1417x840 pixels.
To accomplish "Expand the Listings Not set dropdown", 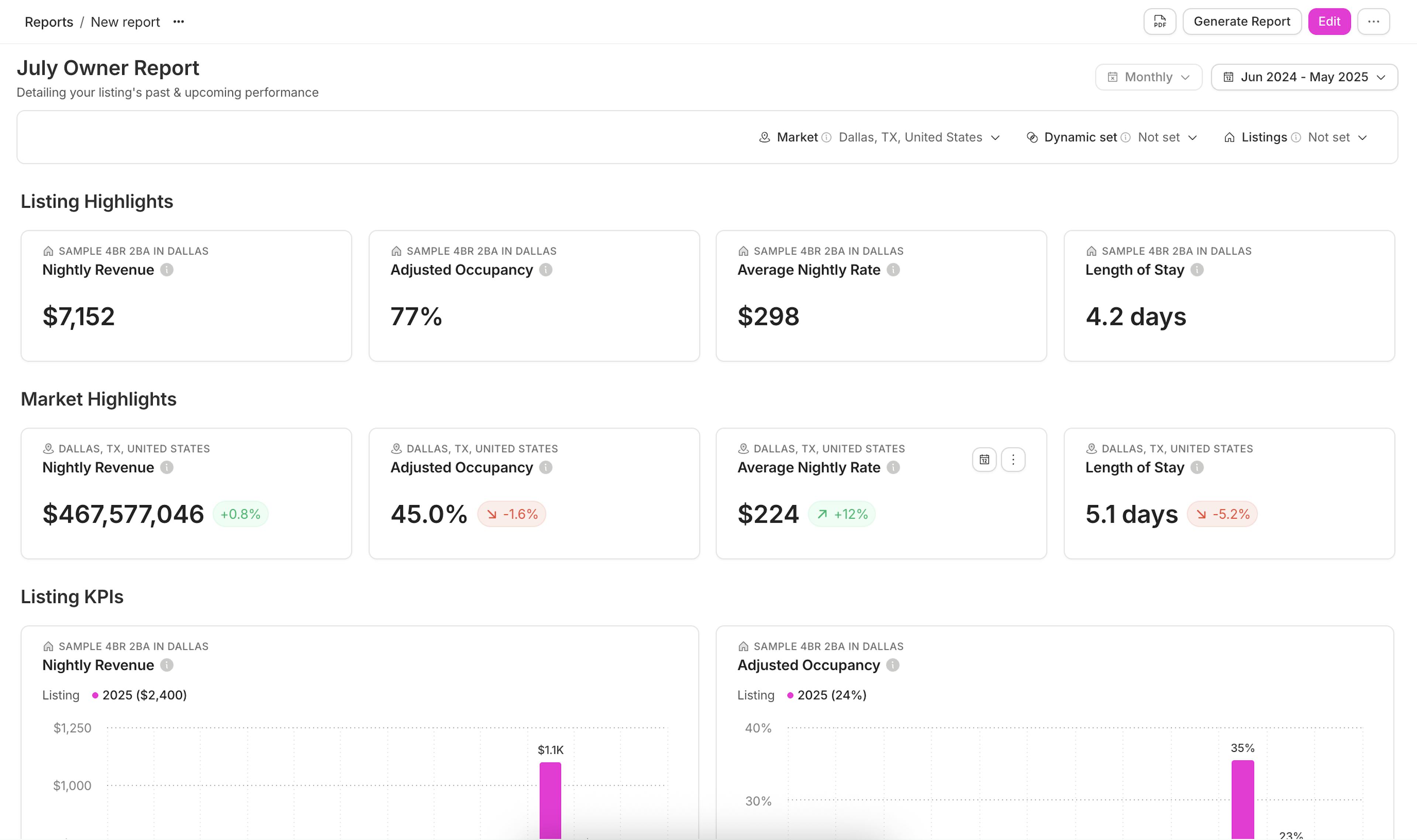I will 1337,138.
